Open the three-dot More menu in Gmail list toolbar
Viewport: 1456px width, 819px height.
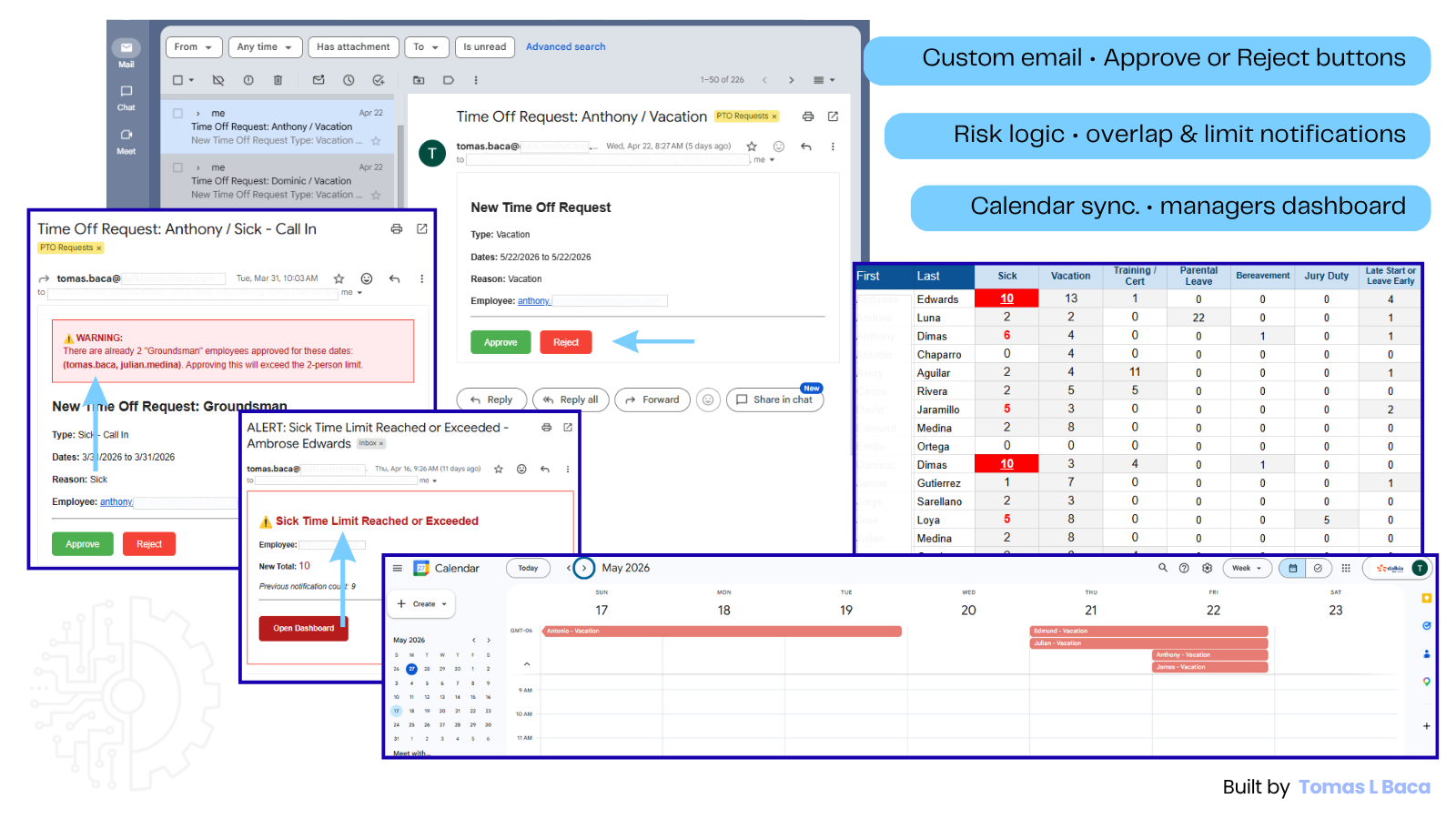tap(476, 80)
